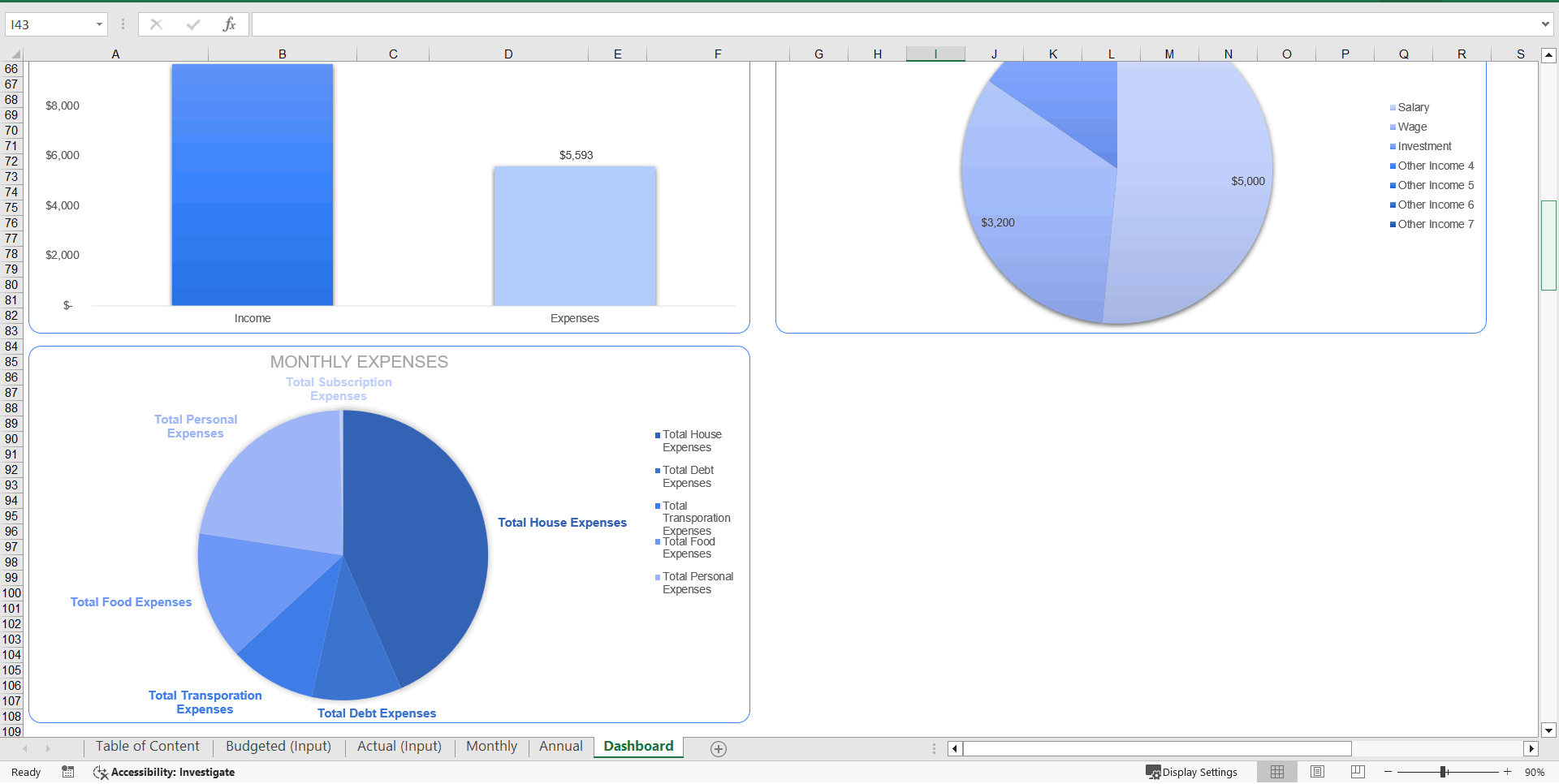
Task: Click the Accessibility Investigate status item
Action: (x=164, y=772)
